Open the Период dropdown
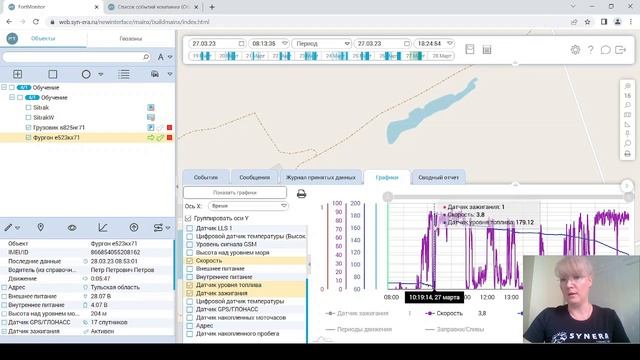 [x=322, y=43]
